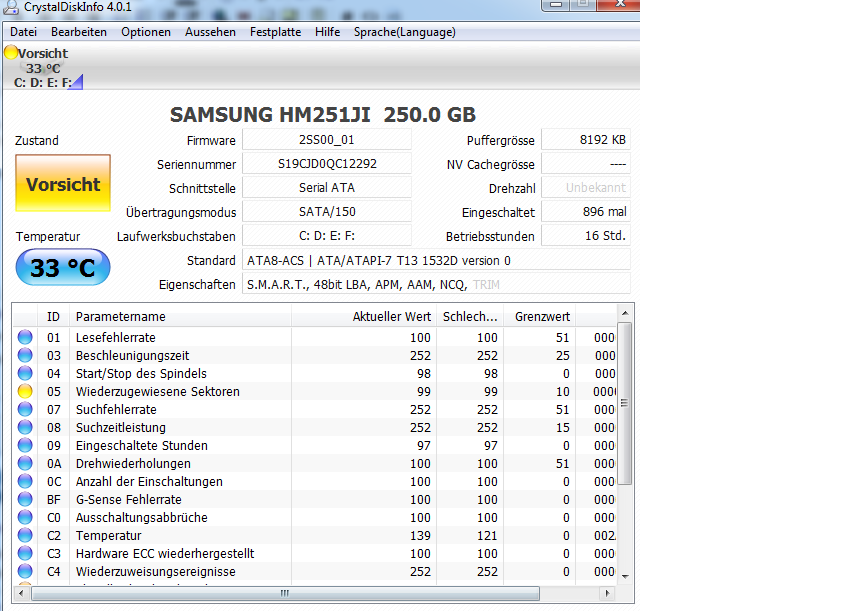Viewport: 864px width, 611px height.
Task: Open the Datei menu
Action: click(x=24, y=32)
